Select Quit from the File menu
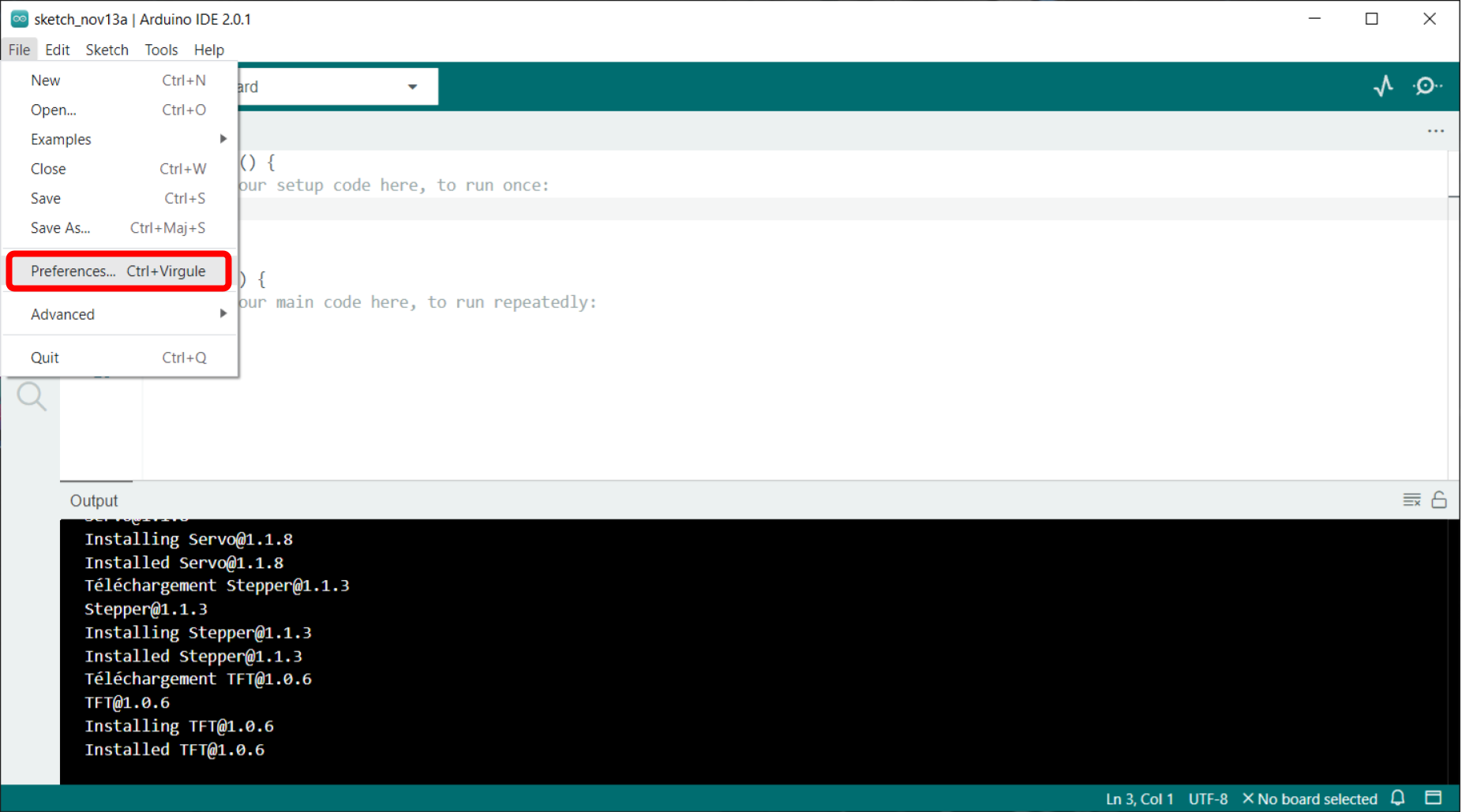This screenshot has width=1462, height=812. pos(44,357)
